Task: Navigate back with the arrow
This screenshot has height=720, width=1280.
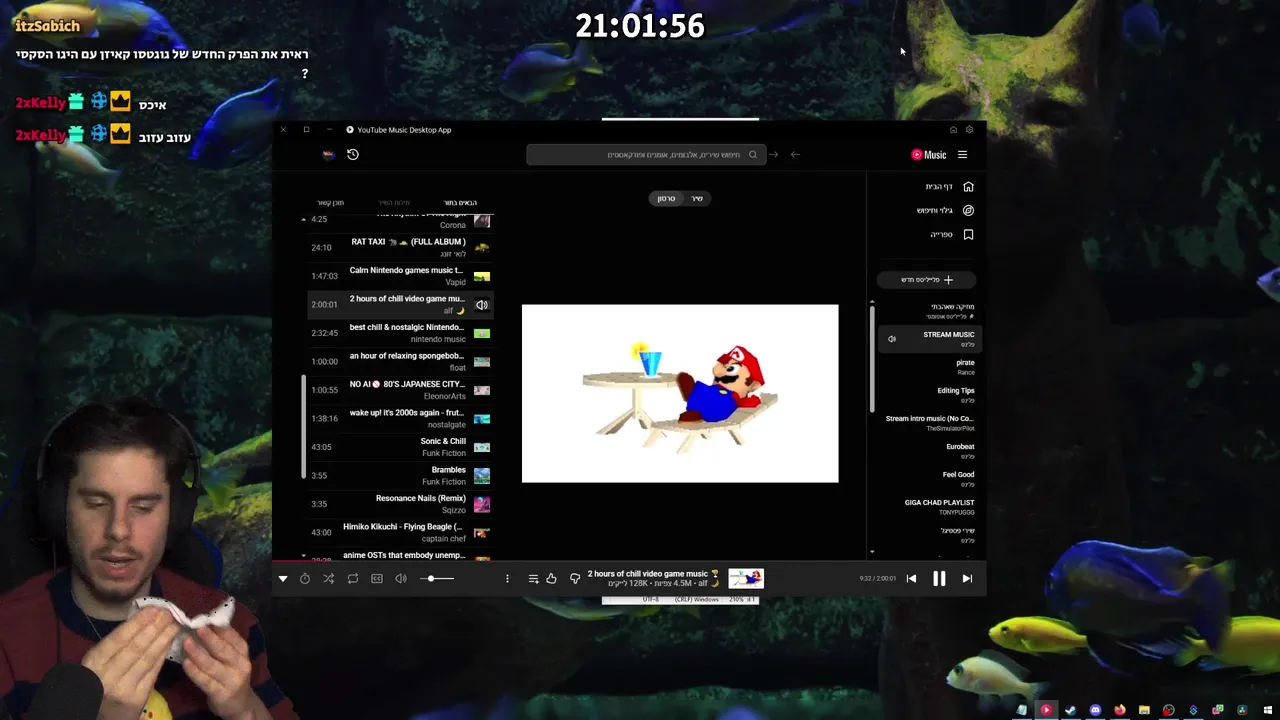Action: click(x=795, y=154)
